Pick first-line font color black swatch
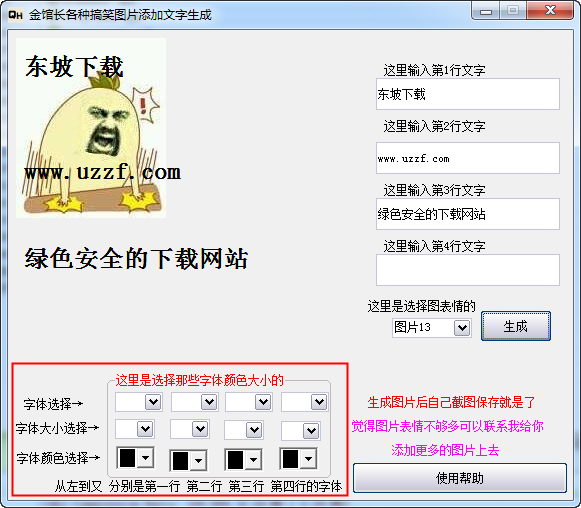The height and width of the screenshot is (508, 581). [127, 458]
